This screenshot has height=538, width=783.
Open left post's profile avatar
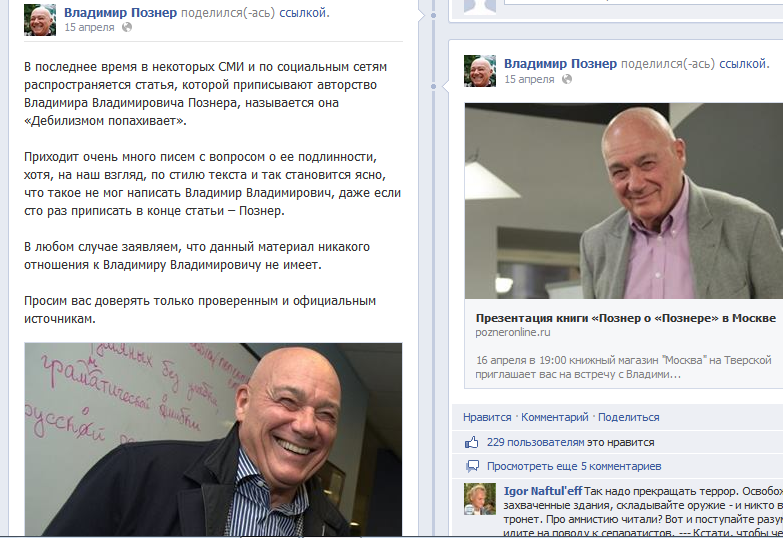click(40, 19)
